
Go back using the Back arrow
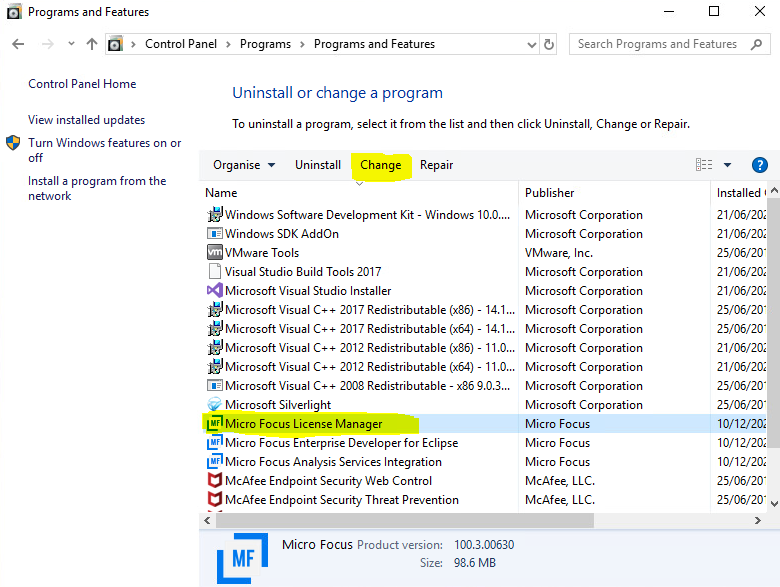click(x=18, y=44)
